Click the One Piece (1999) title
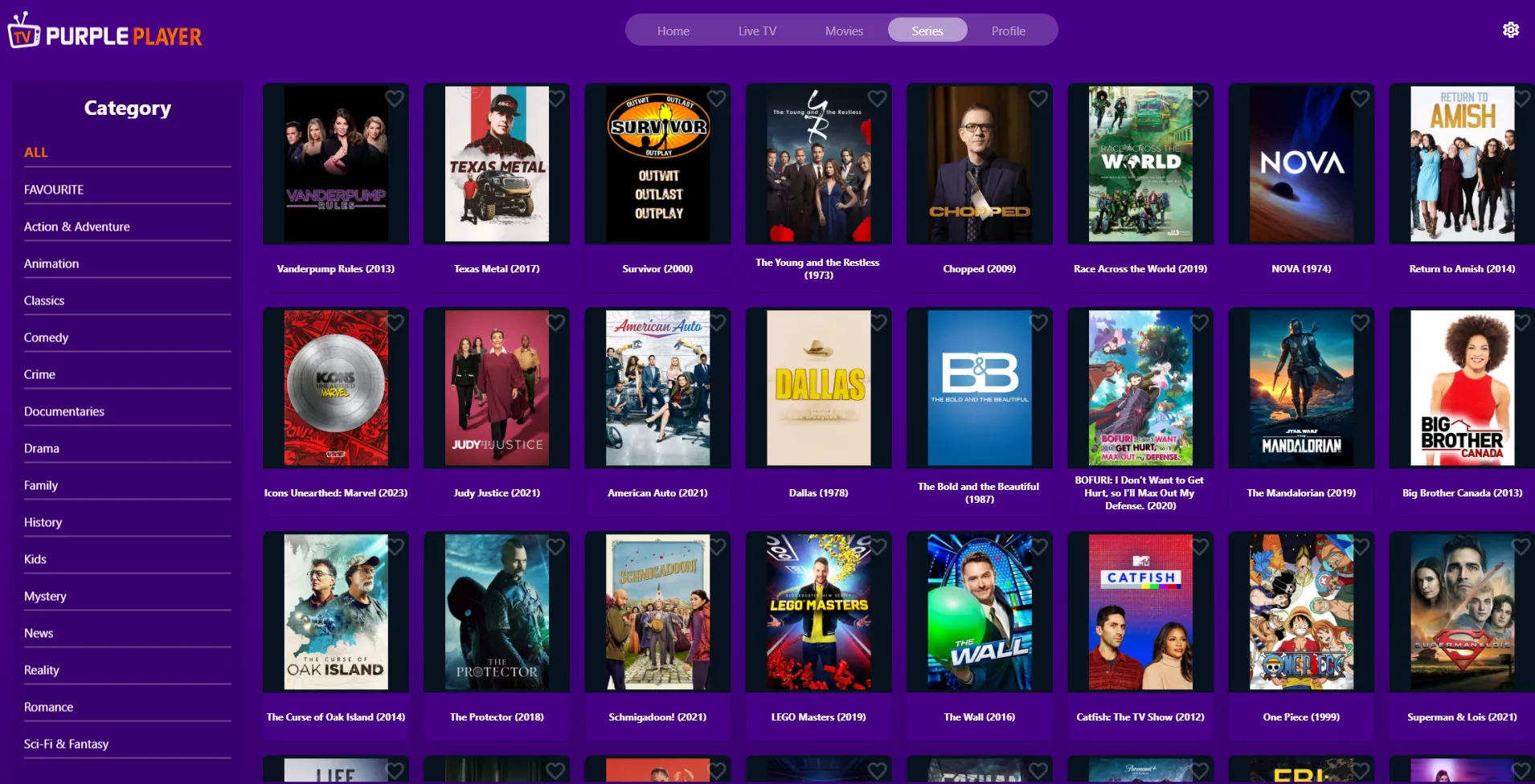The image size is (1535, 784). [x=1301, y=717]
